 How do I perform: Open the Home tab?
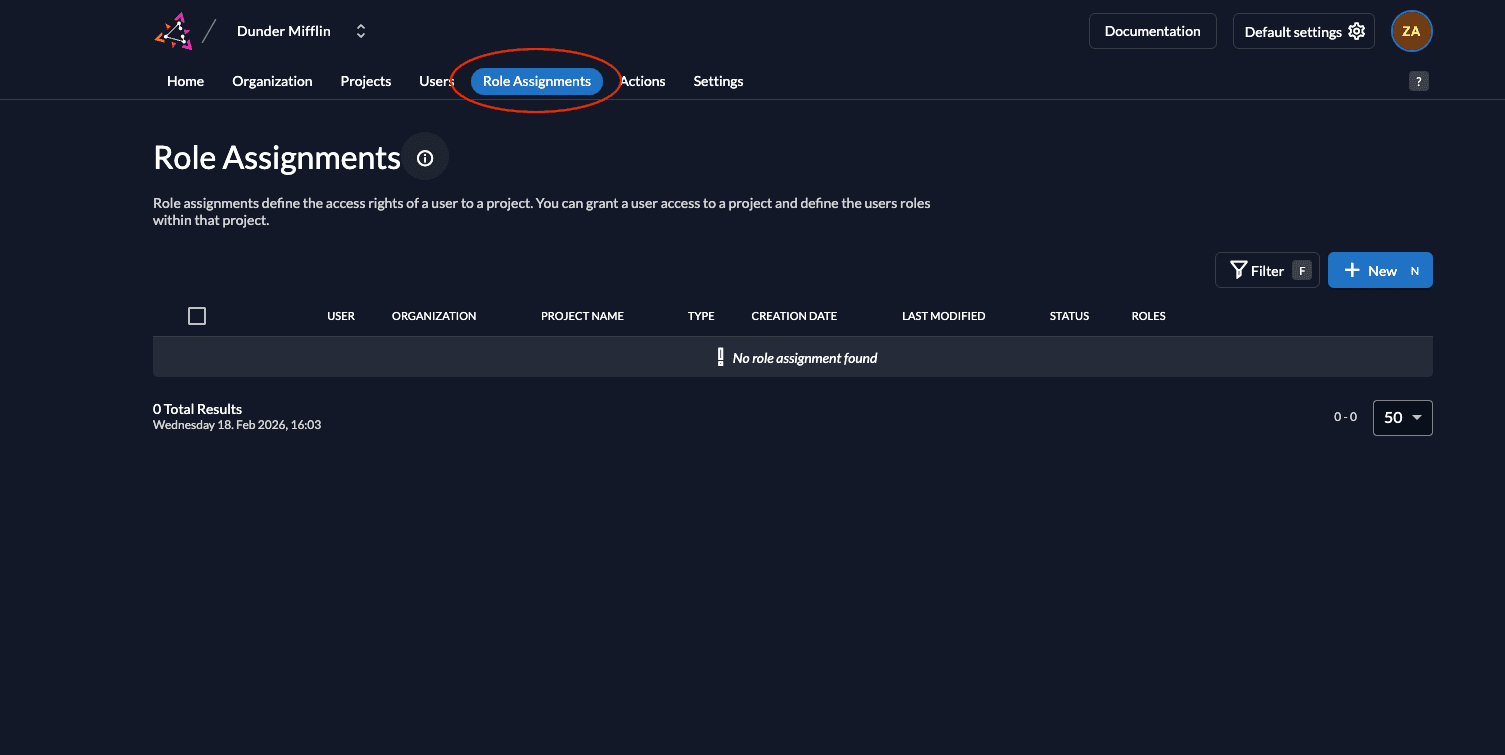coord(185,81)
